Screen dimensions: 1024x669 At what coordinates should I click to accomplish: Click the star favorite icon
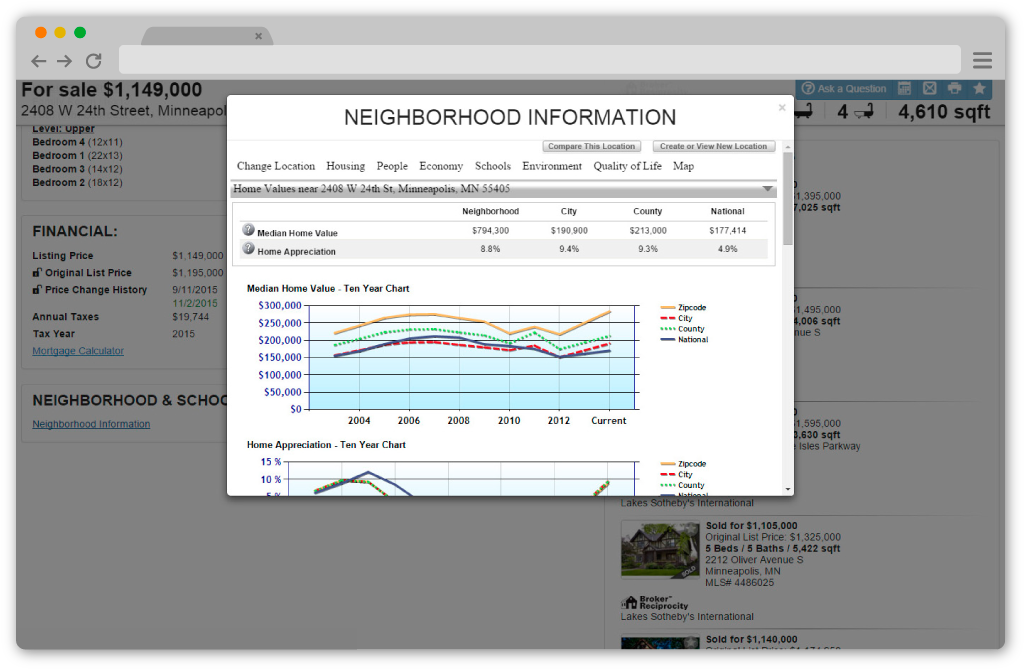point(979,89)
